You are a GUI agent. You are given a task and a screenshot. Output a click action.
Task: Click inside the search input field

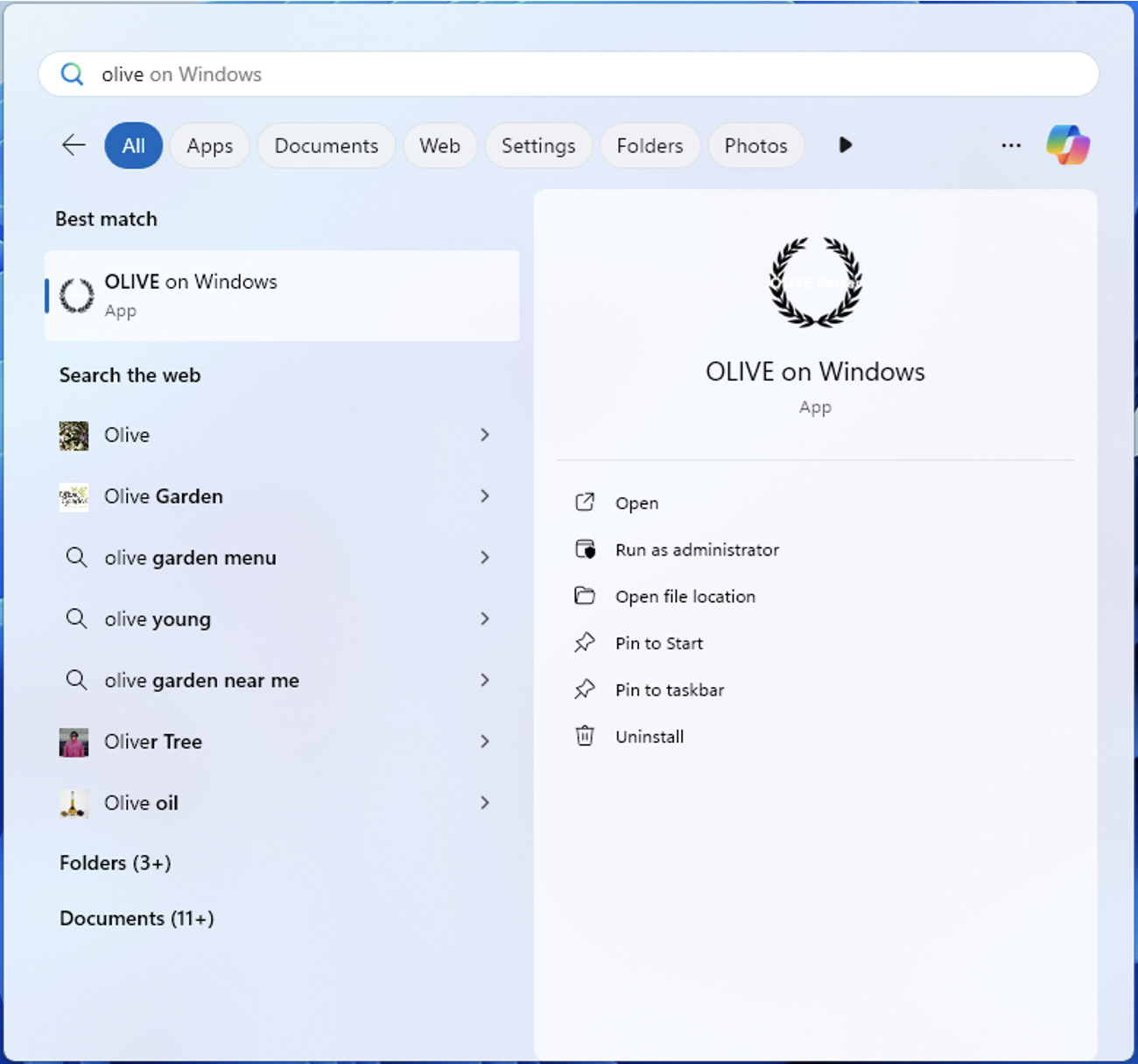tap(350, 73)
